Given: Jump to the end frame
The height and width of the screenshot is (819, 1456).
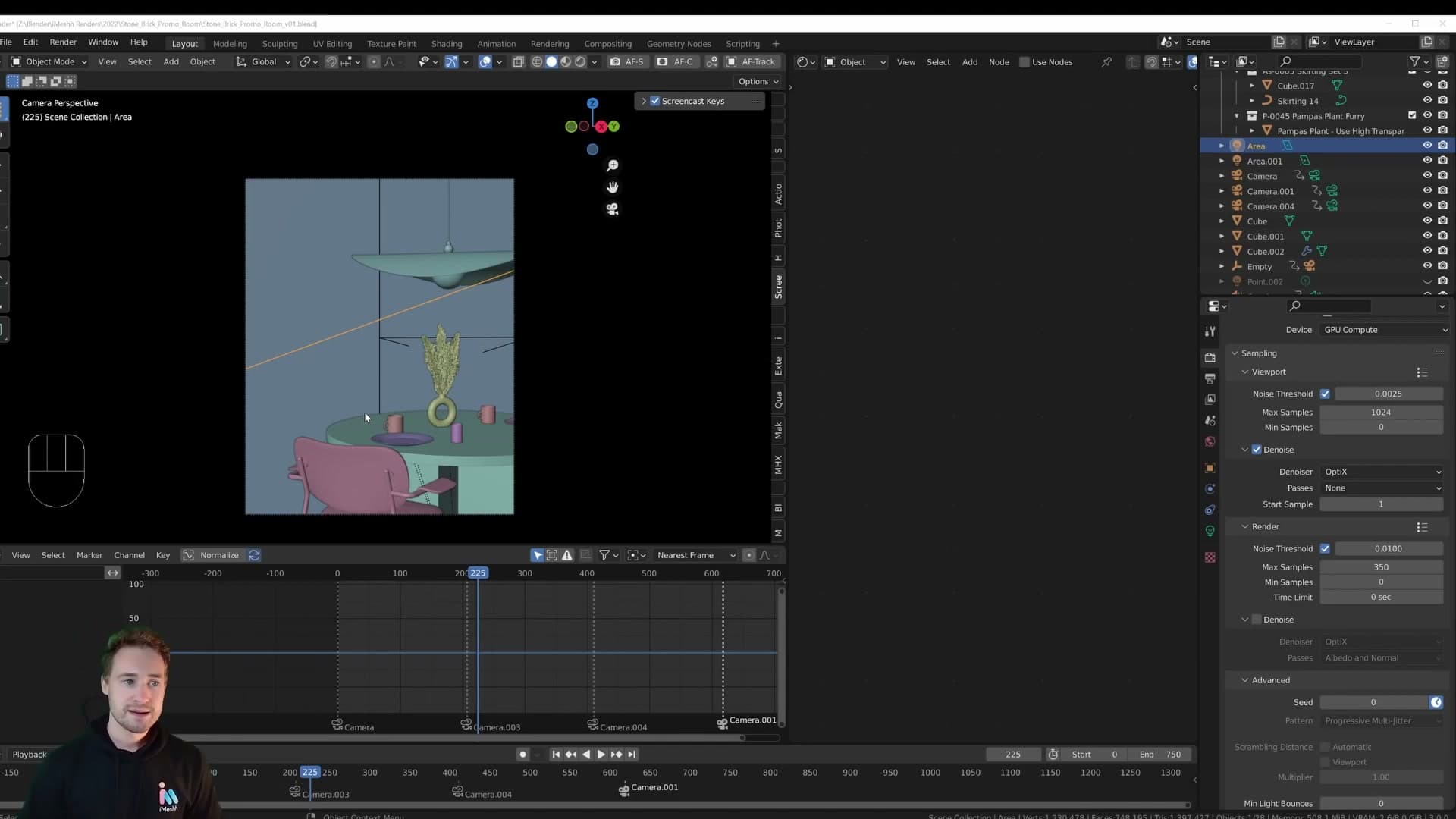Looking at the screenshot, I should click(632, 755).
